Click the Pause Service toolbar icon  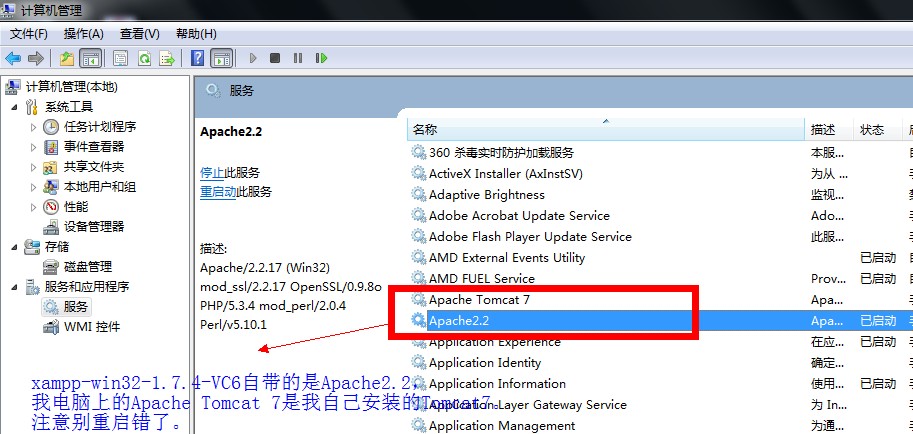[298, 58]
